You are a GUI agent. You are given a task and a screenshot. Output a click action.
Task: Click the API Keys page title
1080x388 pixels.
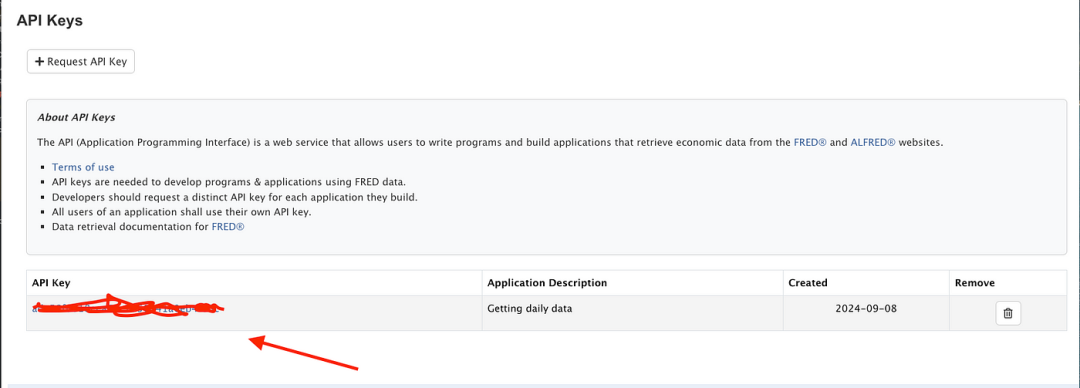click(x=50, y=21)
